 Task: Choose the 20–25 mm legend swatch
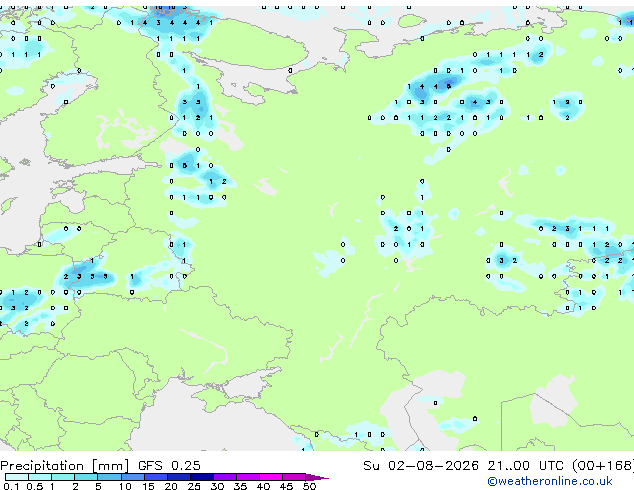click(179, 477)
